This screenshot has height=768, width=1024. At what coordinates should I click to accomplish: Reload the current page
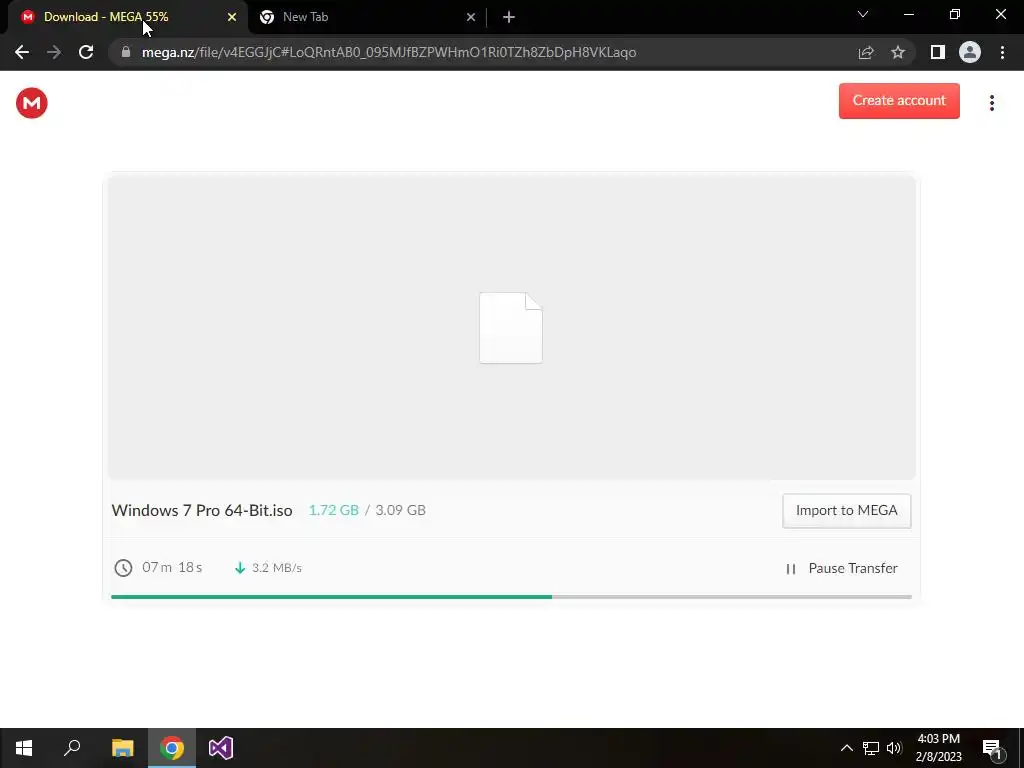click(x=86, y=52)
